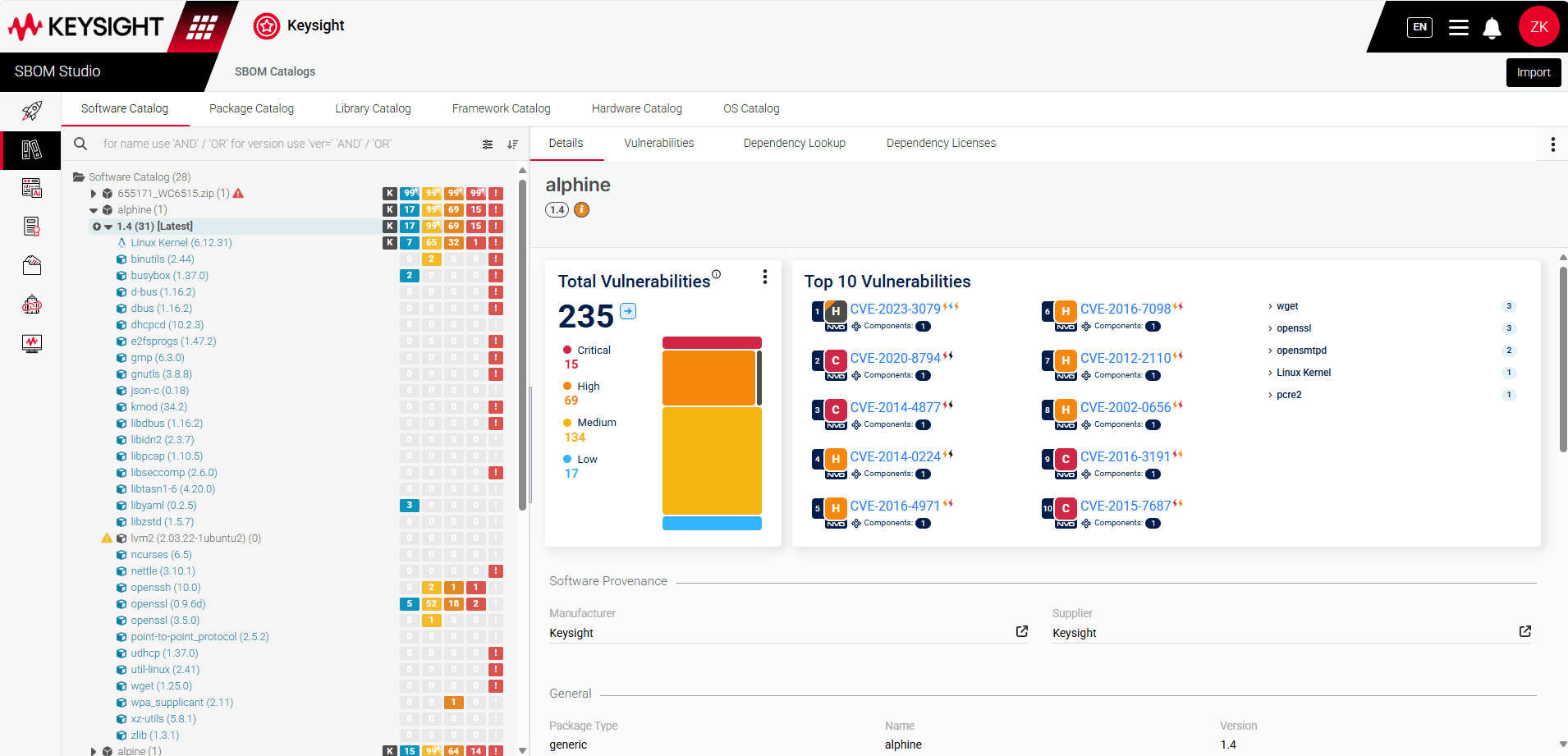Viewport: 1568px width, 756px height.
Task: Open the notifications bell
Action: [x=1492, y=28]
